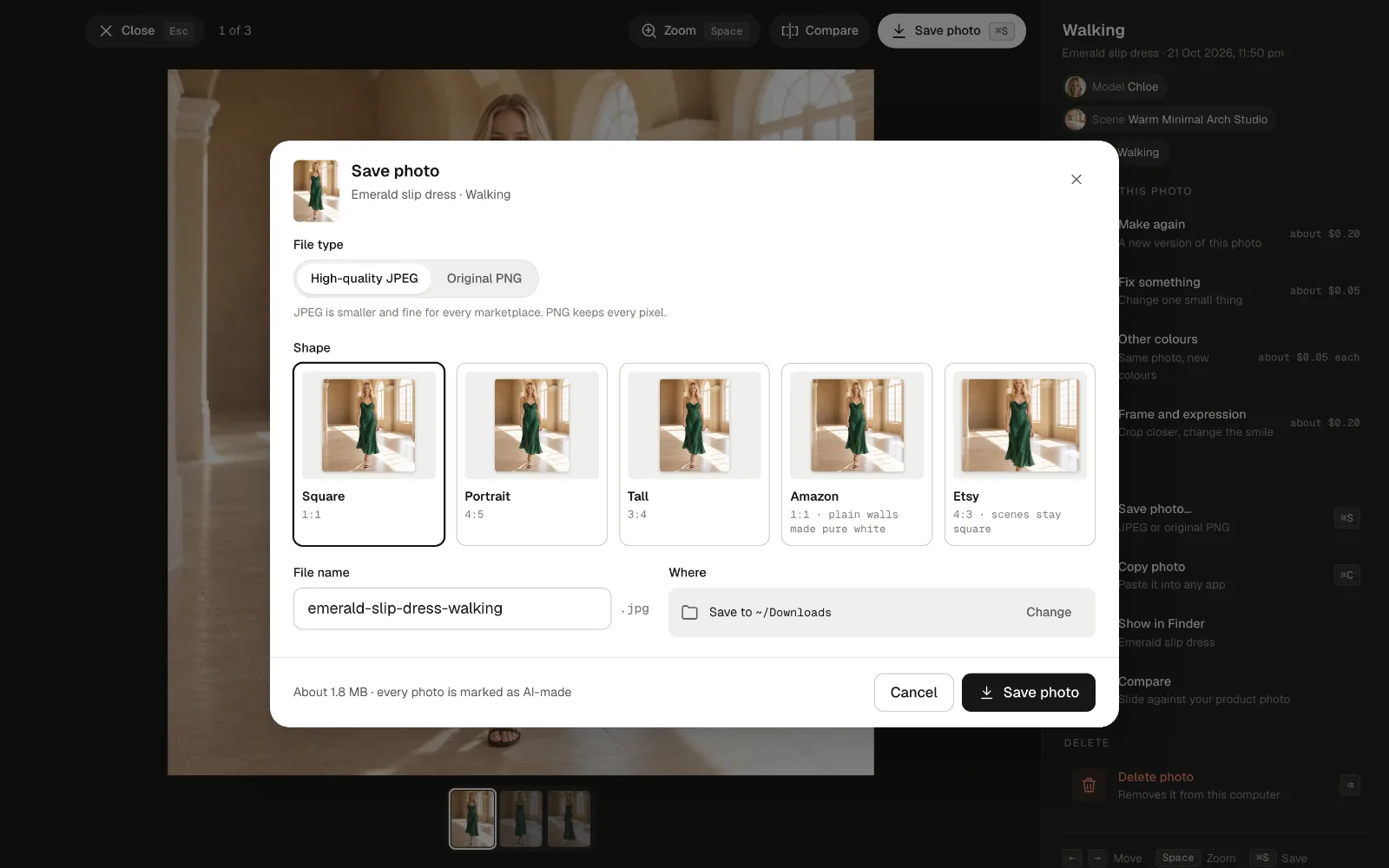Image resolution: width=1389 pixels, height=868 pixels.
Task: Close the Save photo dialog with X
Action: 1076,180
